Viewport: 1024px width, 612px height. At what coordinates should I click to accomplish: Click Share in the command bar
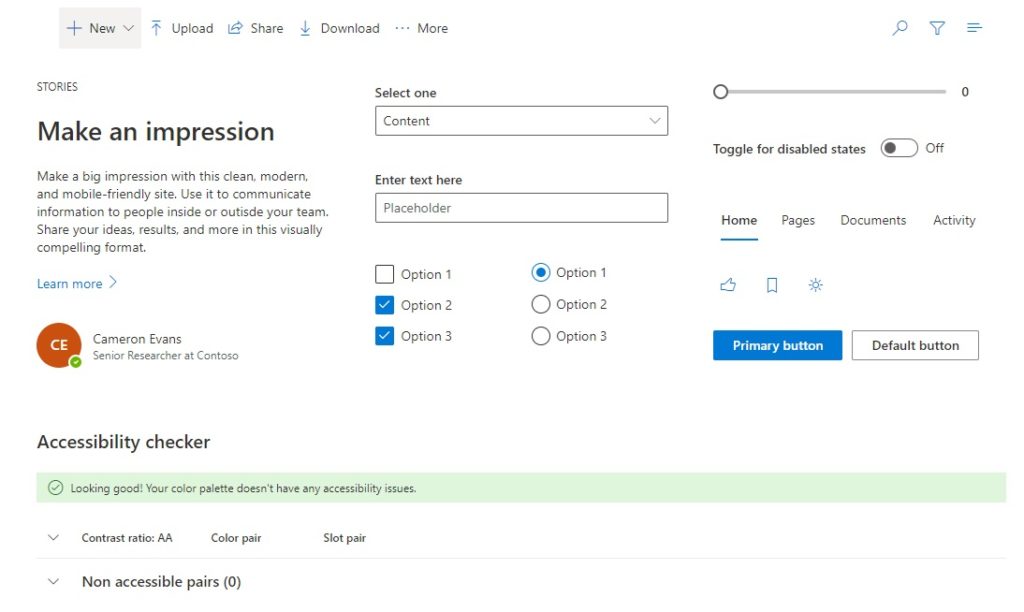[255, 28]
